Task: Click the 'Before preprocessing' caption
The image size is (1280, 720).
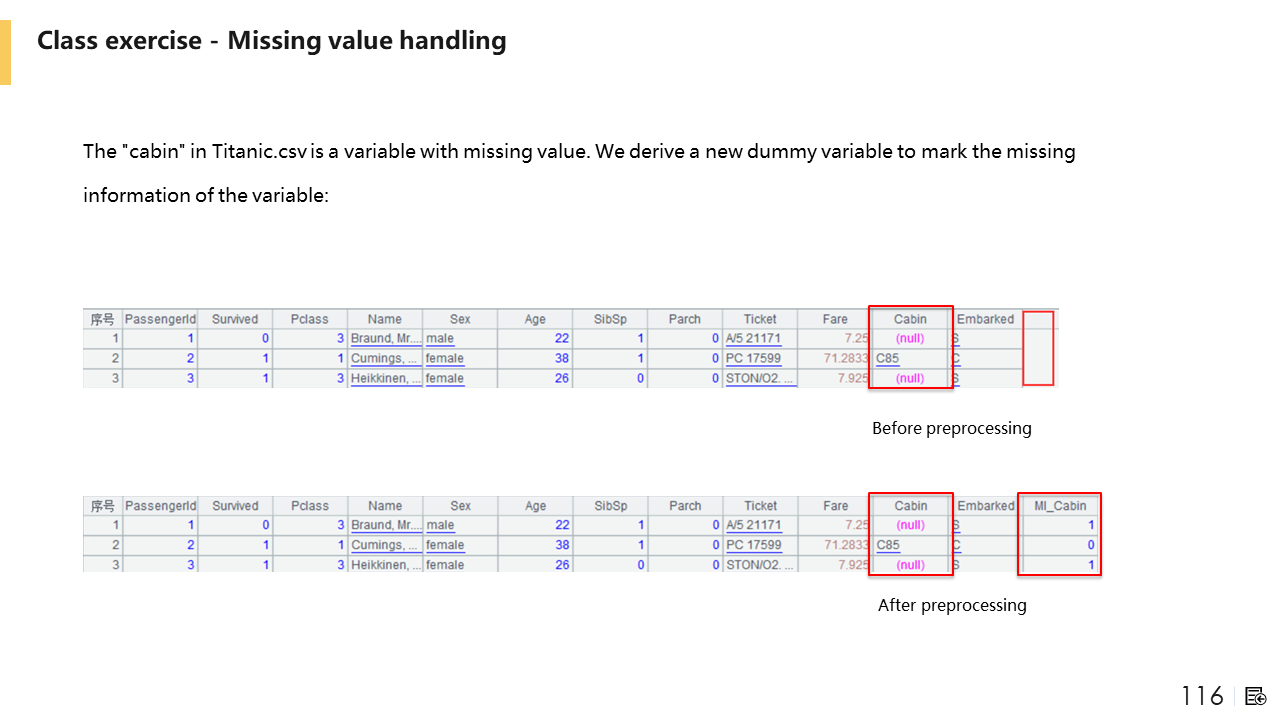Action: pos(951,428)
